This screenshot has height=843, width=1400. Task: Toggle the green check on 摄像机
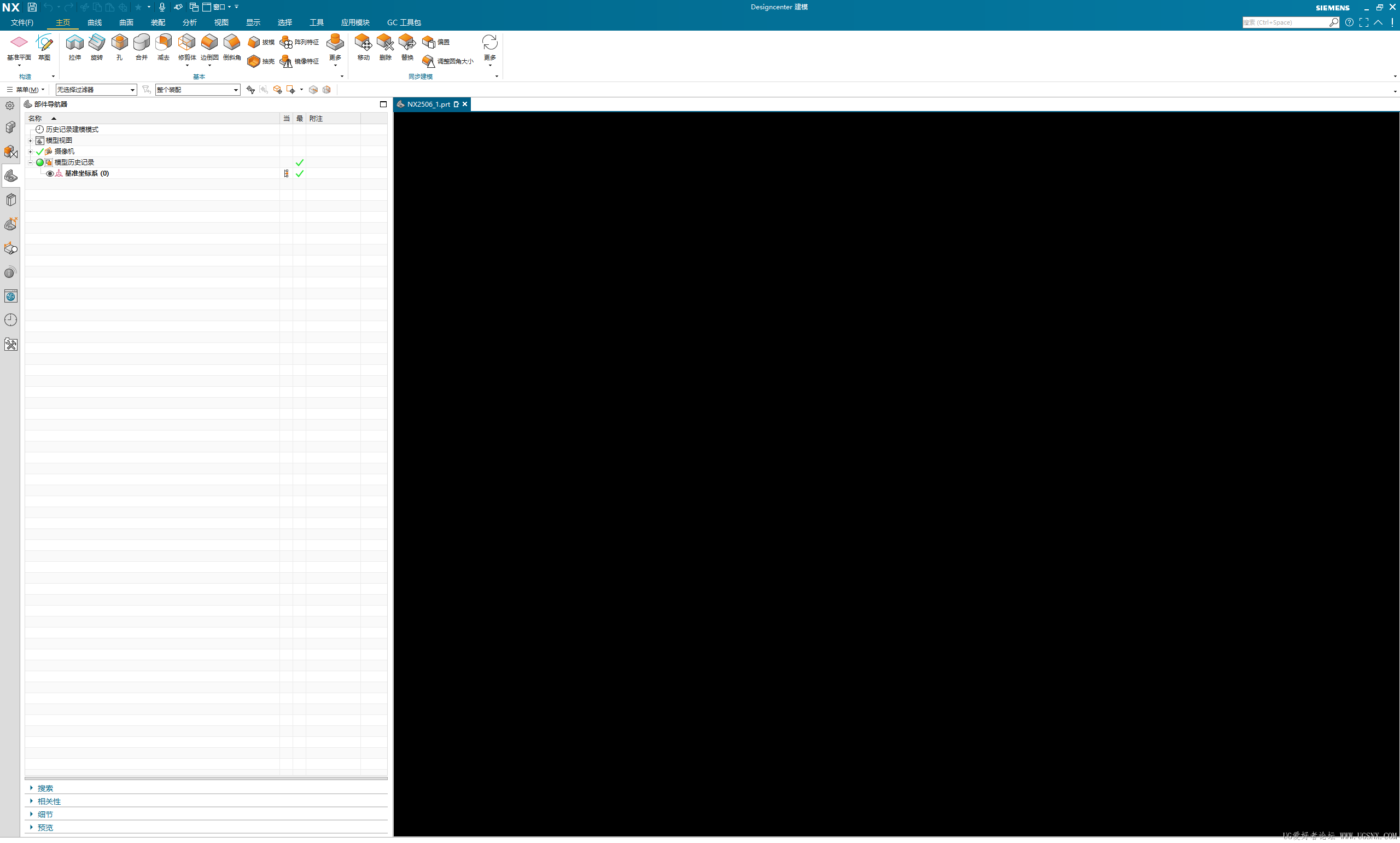click(40, 152)
